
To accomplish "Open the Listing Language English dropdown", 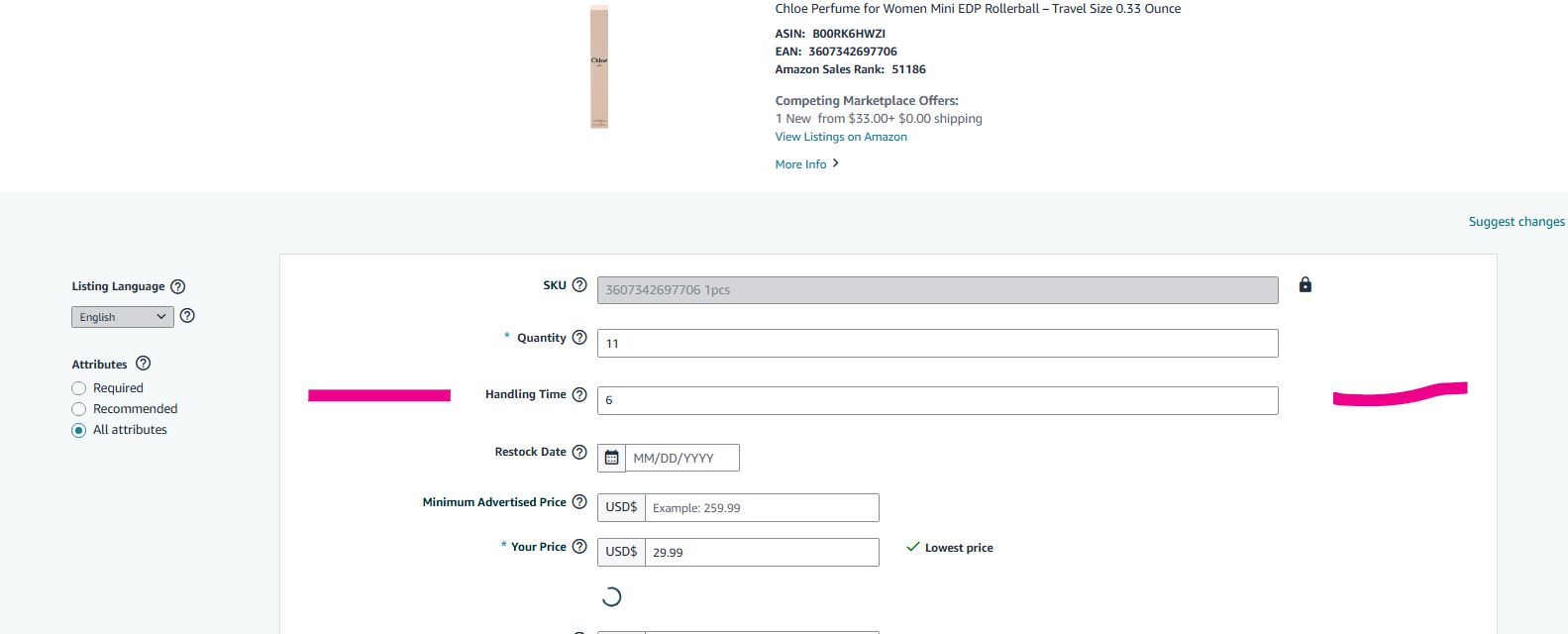I will pos(123,317).
